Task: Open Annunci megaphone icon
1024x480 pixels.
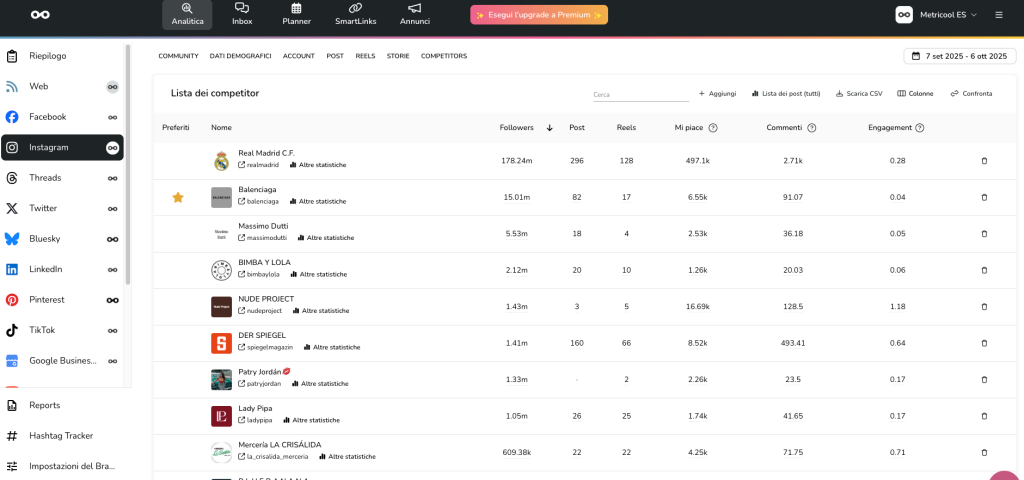Action: (414, 9)
